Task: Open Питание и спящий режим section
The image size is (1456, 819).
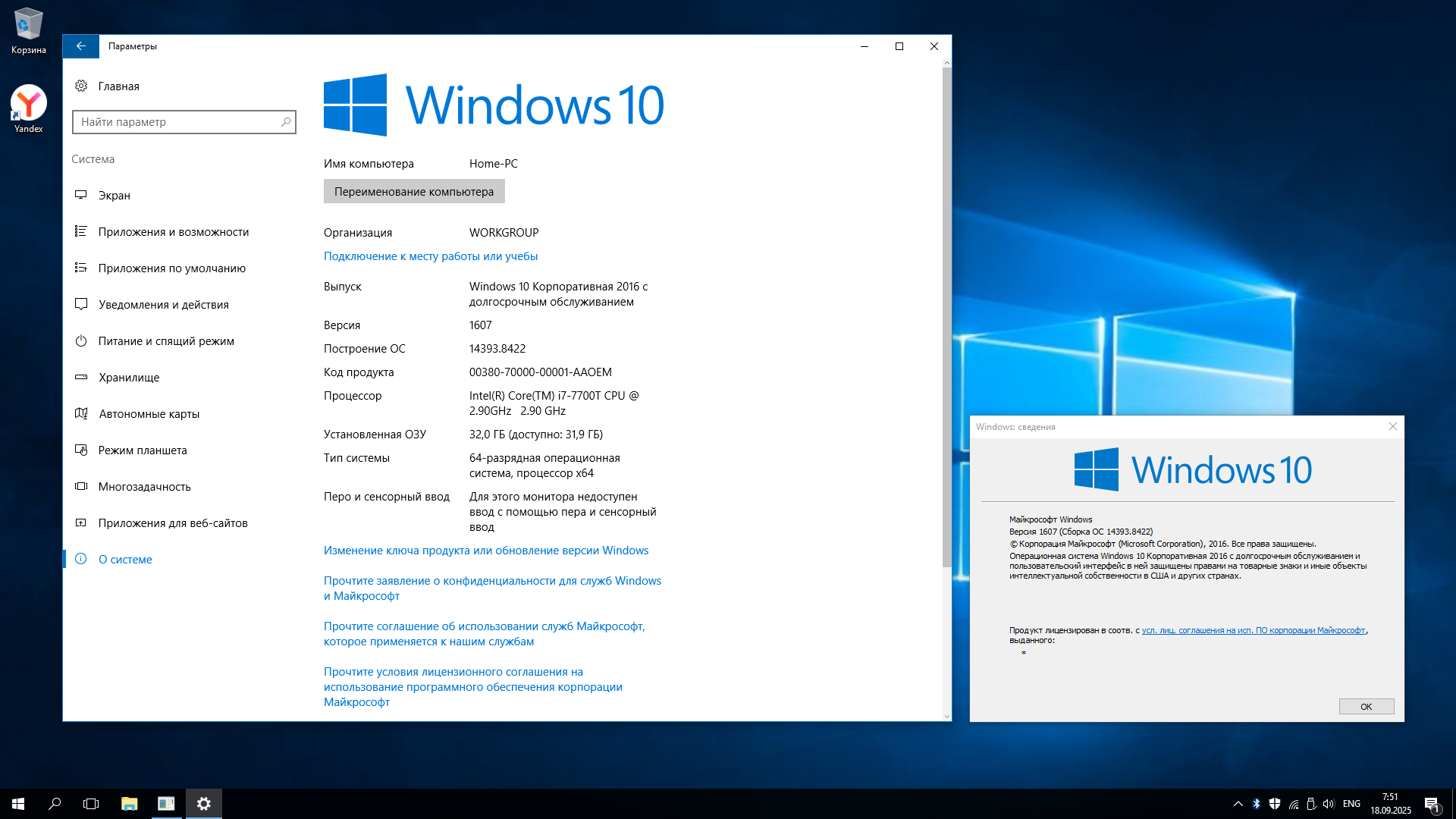Action: click(165, 341)
